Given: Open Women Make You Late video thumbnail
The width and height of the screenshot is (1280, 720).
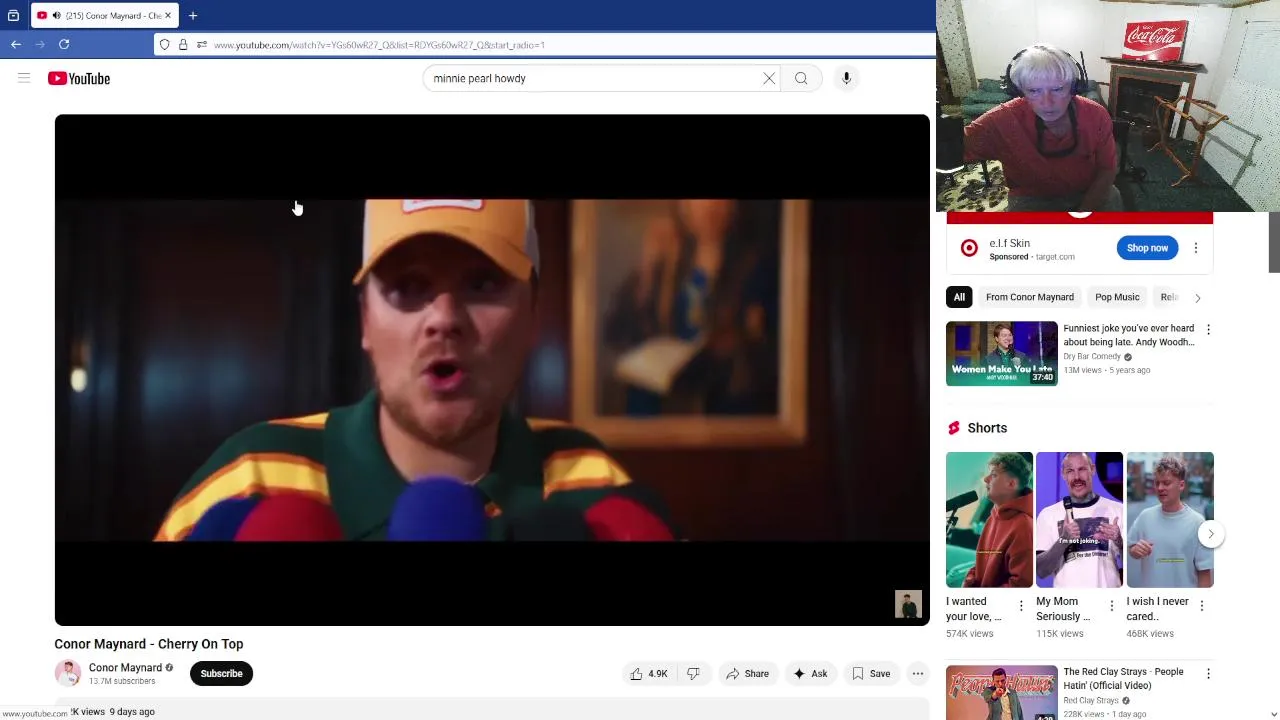Looking at the screenshot, I should [1001, 353].
